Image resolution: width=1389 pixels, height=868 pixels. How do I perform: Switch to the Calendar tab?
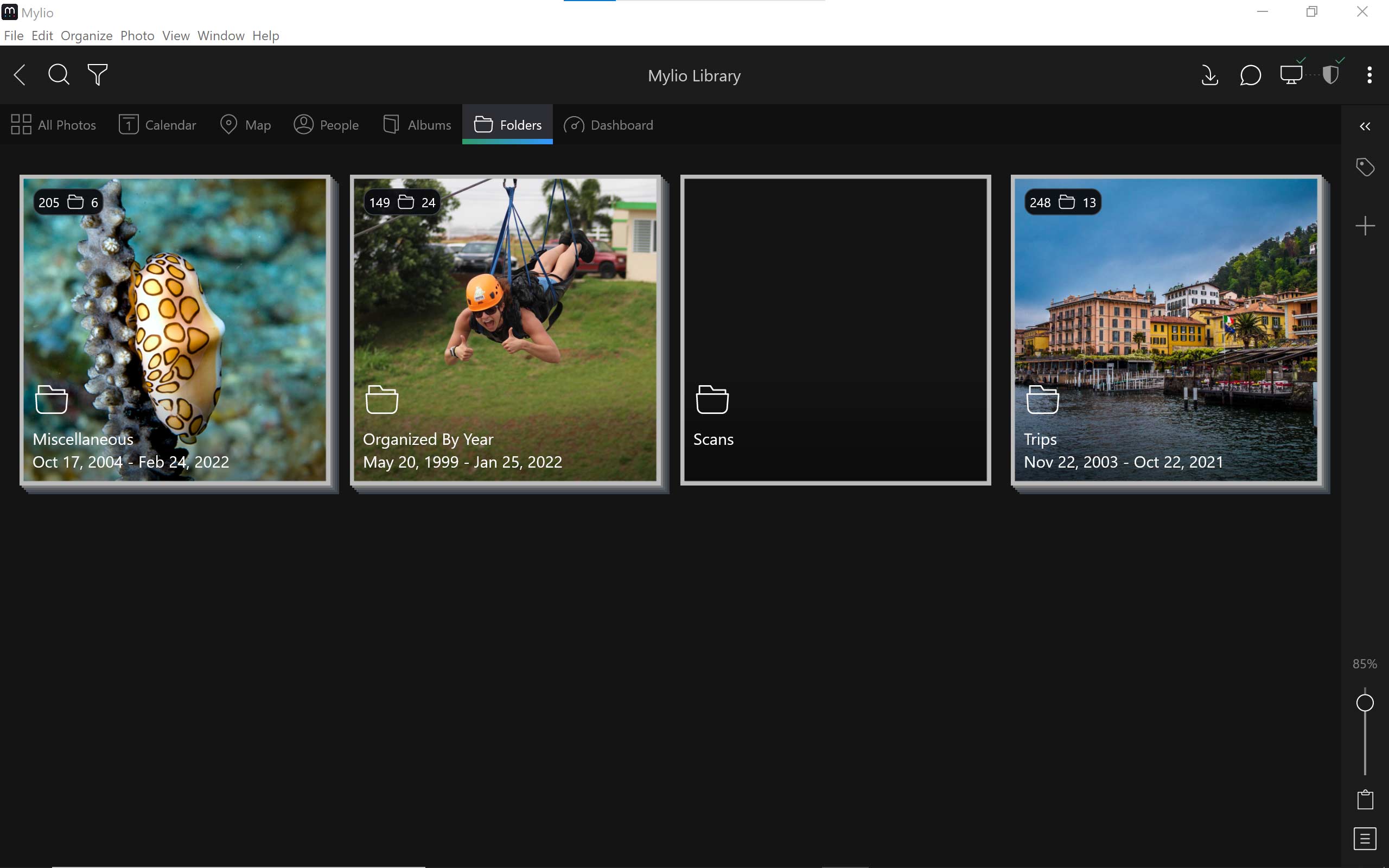point(157,125)
